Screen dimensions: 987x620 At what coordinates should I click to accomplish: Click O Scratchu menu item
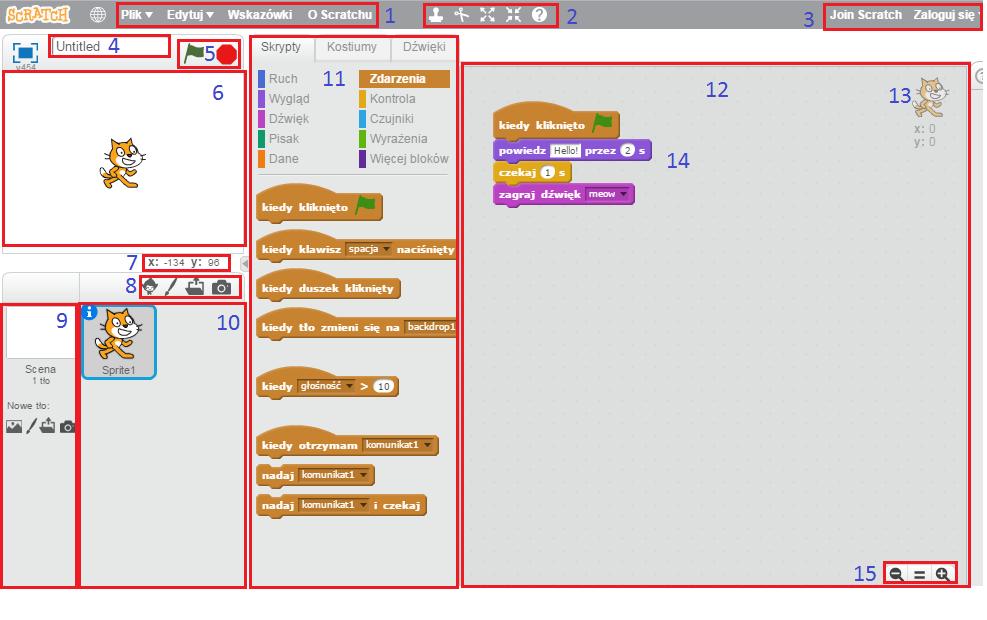(340, 14)
